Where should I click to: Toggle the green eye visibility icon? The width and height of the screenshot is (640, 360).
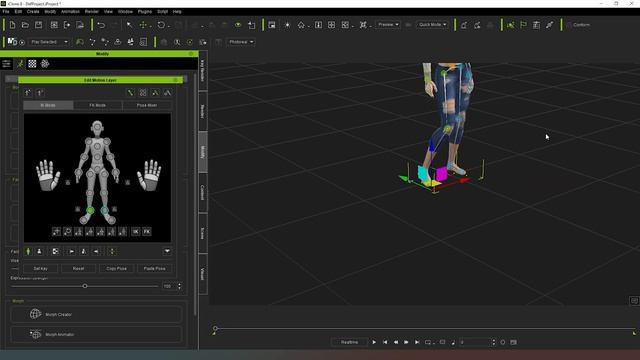click(238, 25)
